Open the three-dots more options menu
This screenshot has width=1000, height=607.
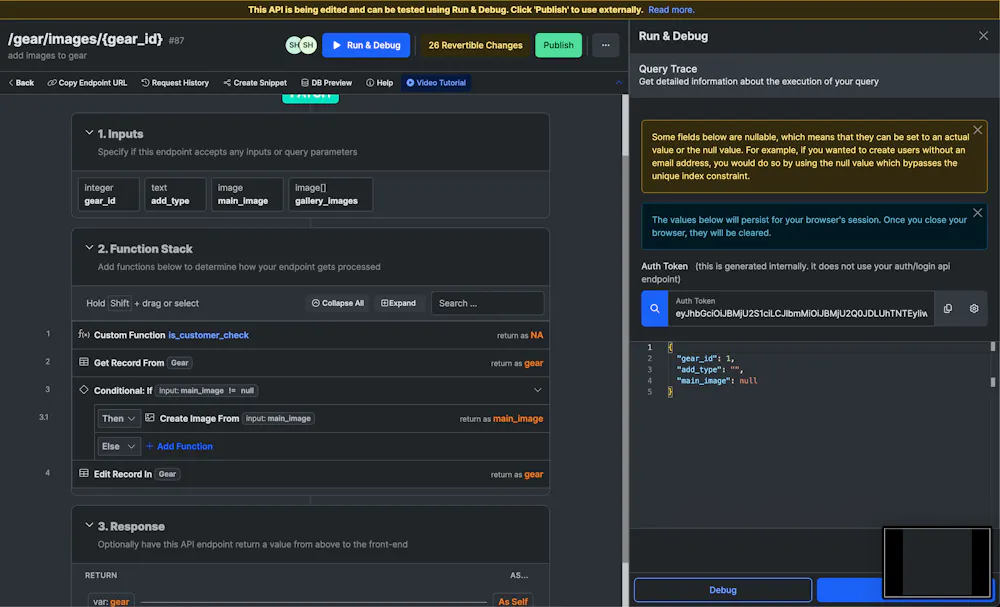605,45
